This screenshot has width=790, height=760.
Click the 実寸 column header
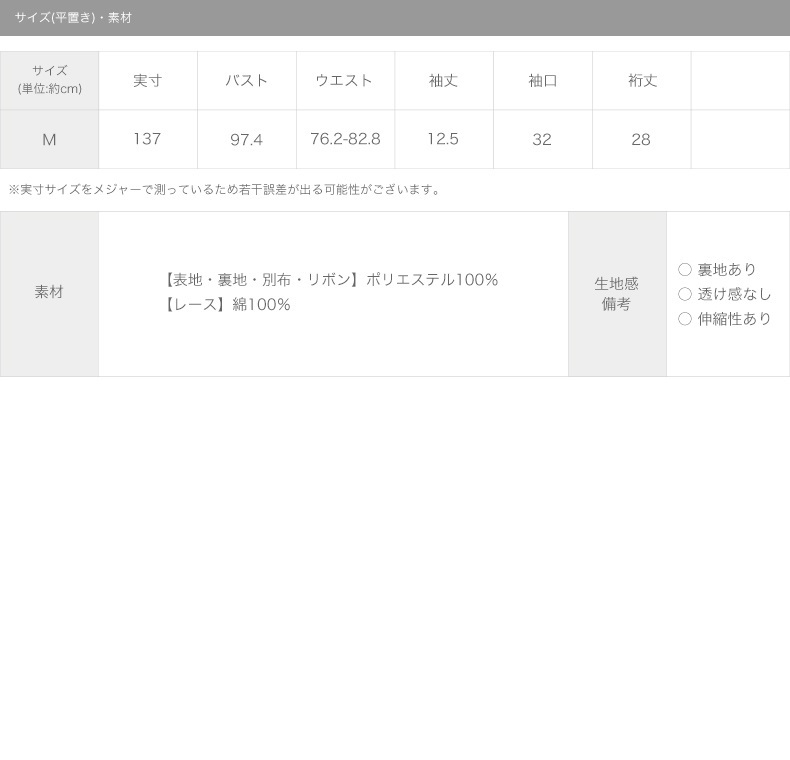click(x=148, y=80)
